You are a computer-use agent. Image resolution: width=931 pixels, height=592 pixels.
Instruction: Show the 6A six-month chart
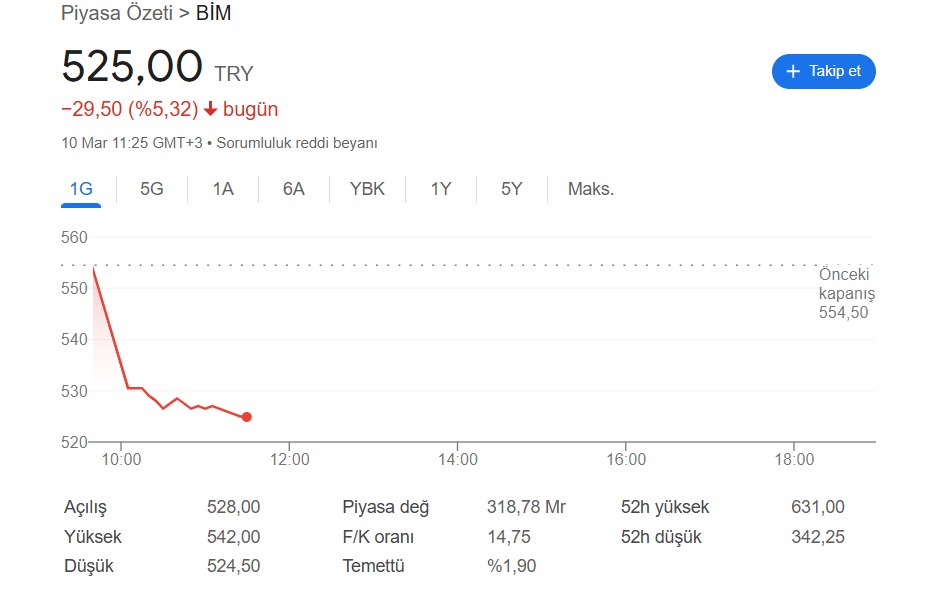click(293, 189)
